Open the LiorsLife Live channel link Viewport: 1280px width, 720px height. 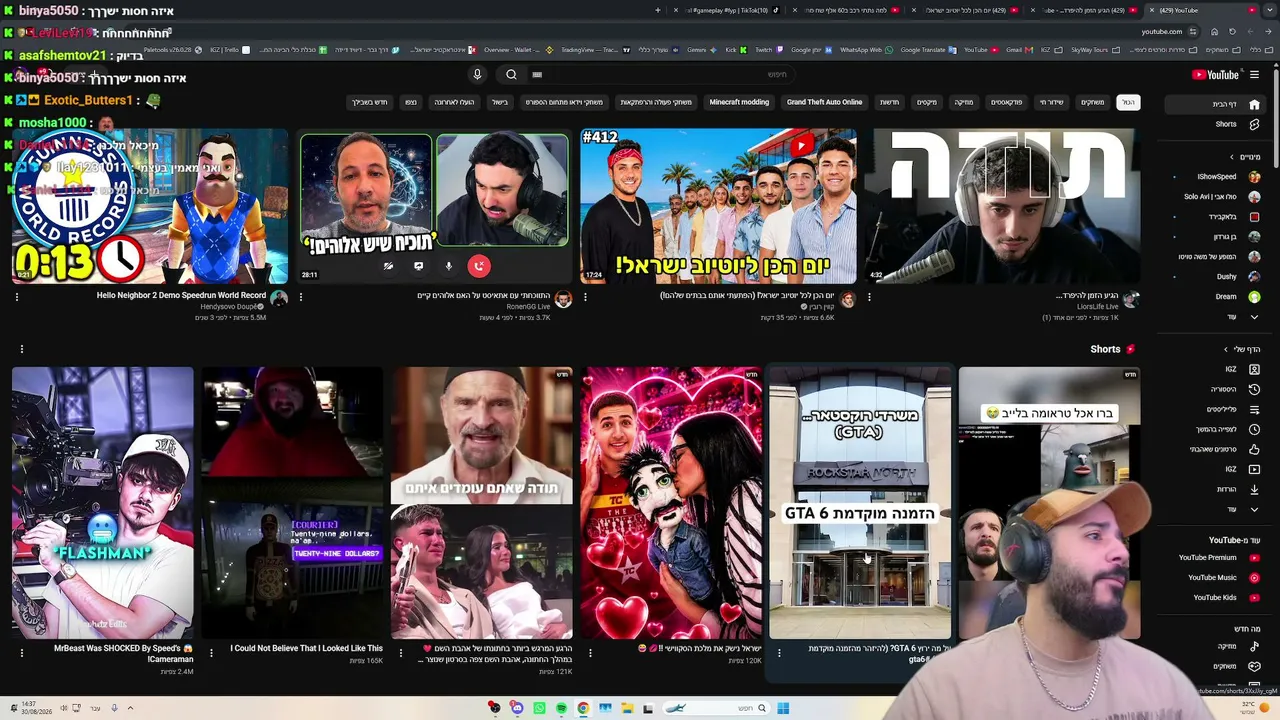(1097, 307)
